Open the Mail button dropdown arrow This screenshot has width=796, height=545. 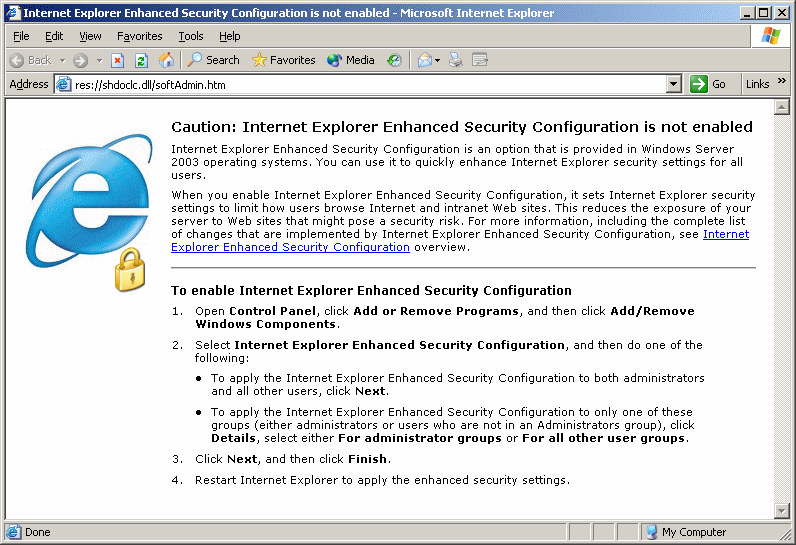[437, 60]
